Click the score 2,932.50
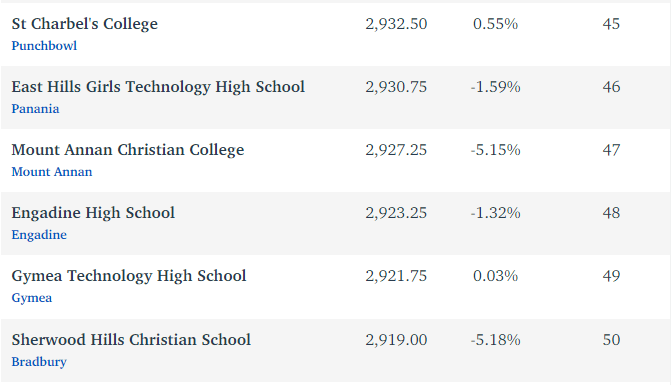This screenshot has width=671, height=385. pos(396,24)
